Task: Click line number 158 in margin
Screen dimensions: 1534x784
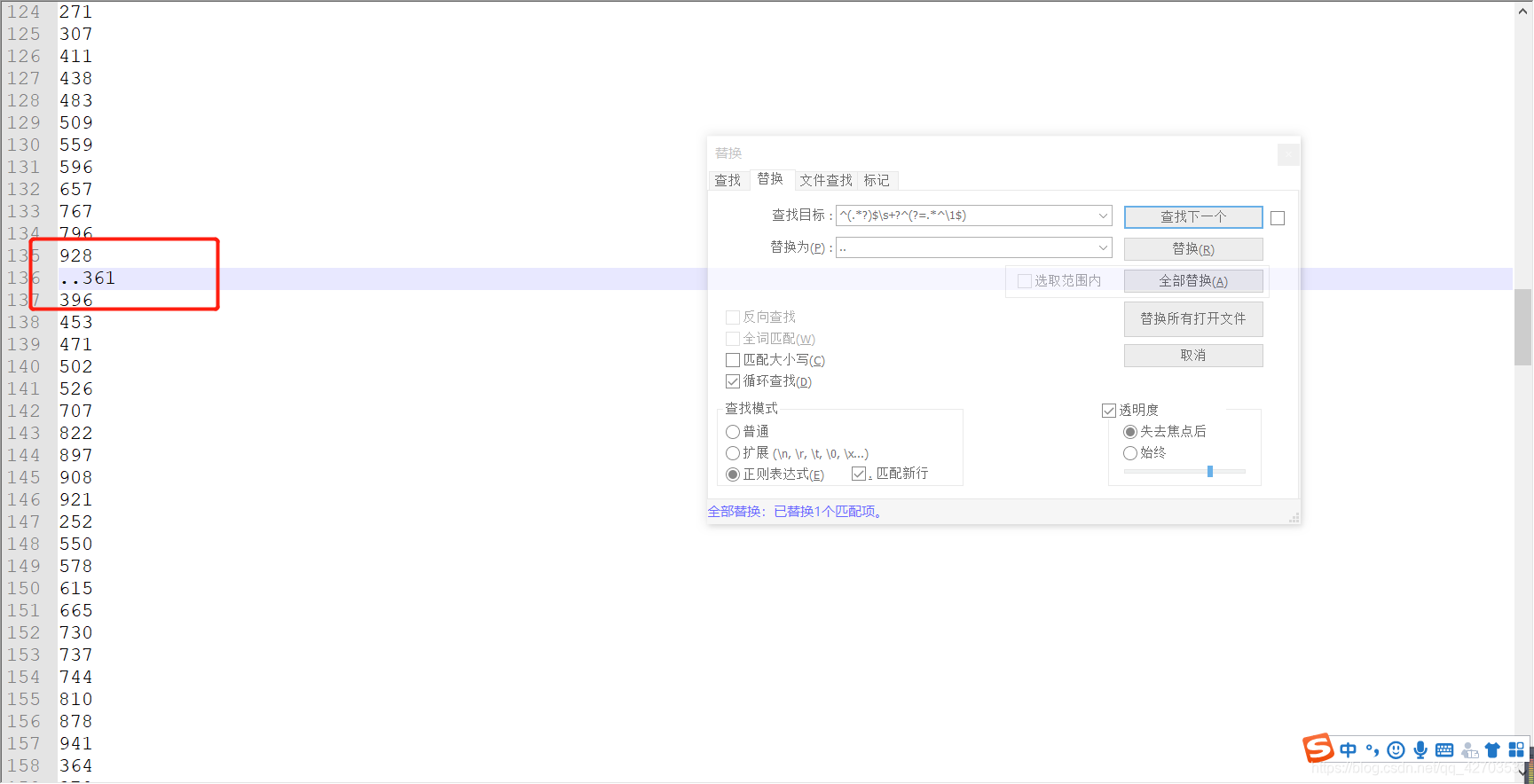Action: pyautogui.click(x=24, y=766)
